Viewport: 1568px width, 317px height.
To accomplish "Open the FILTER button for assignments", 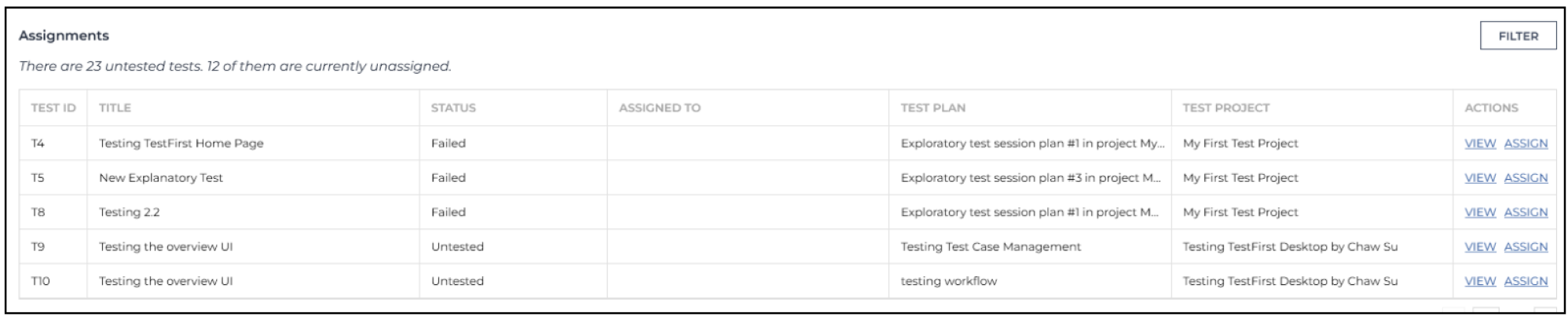I will [1518, 36].
